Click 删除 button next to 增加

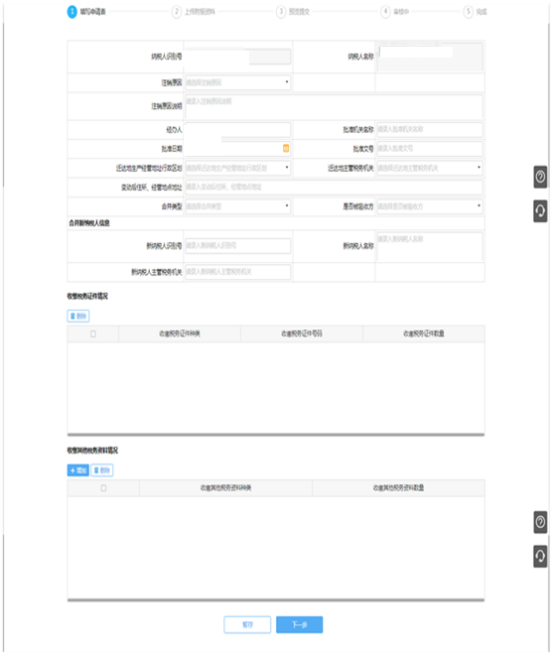[102, 470]
